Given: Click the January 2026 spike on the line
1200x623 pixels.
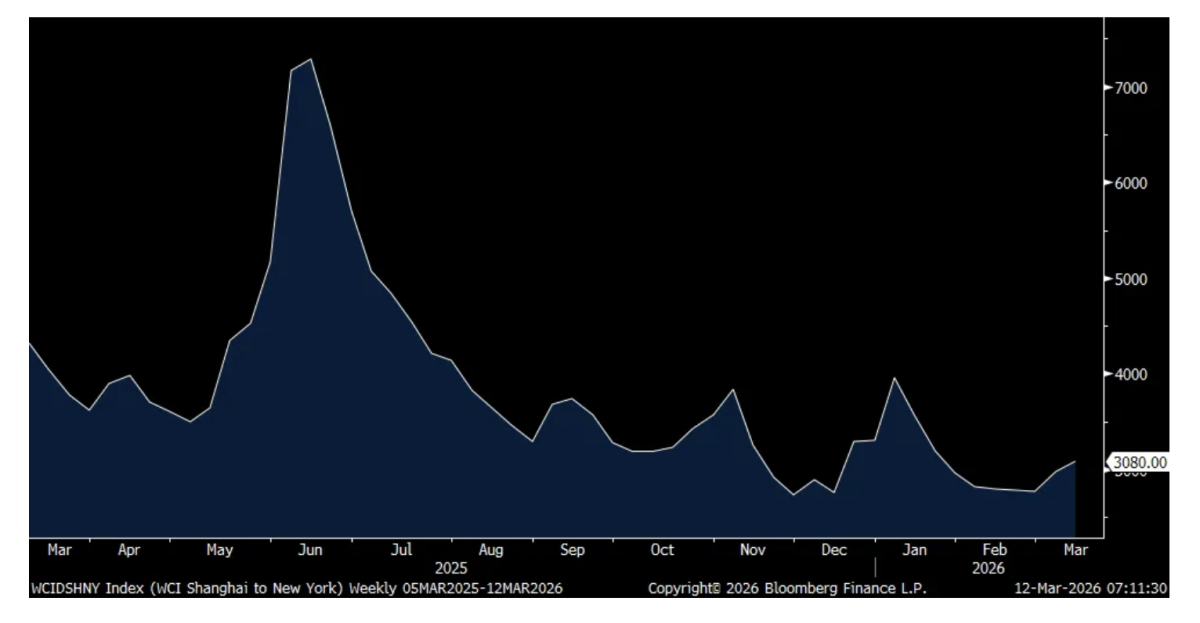Looking at the screenshot, I should coord(894,379).
